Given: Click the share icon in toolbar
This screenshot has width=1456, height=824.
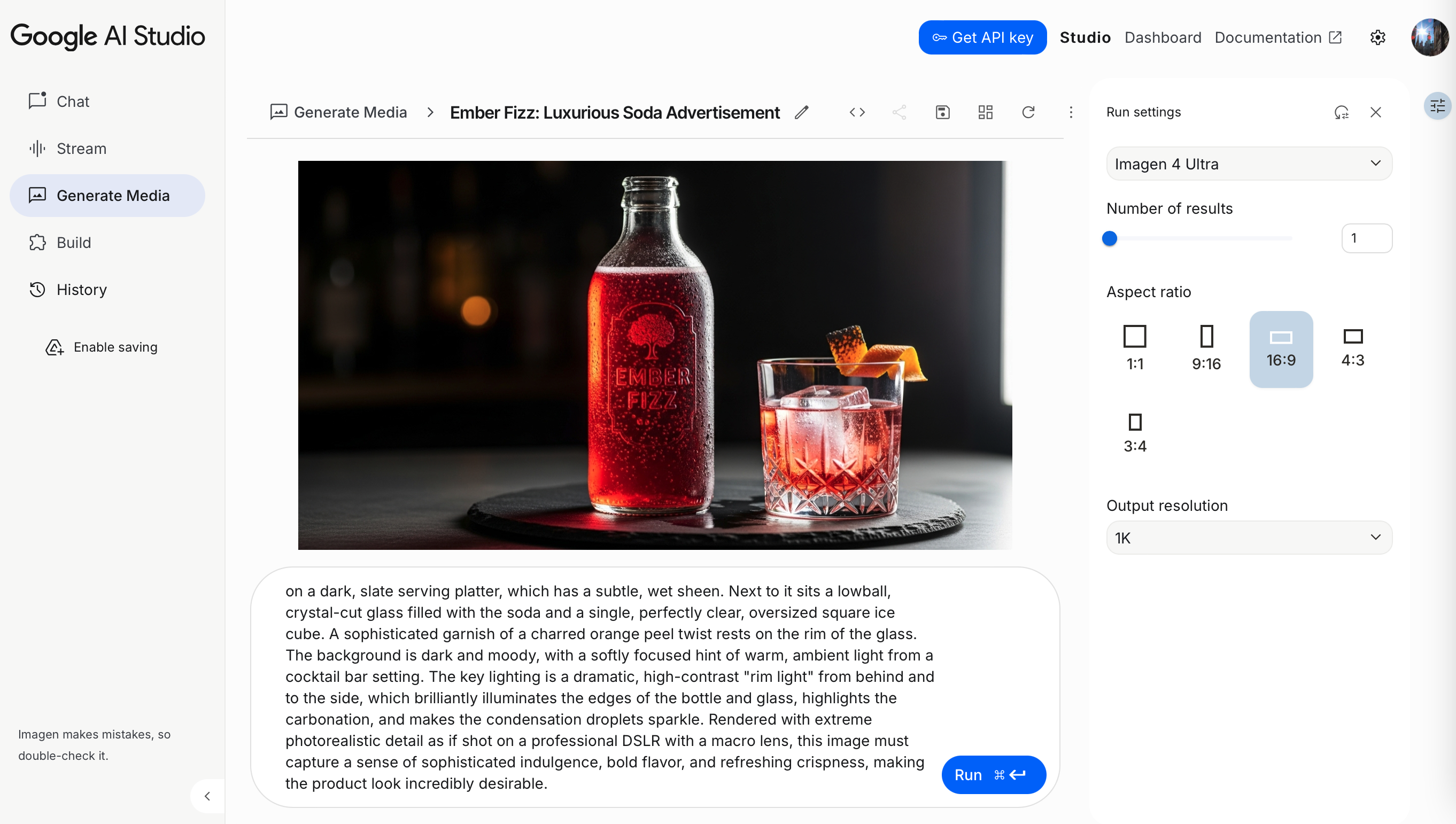Looking at the screenshot, I should coord(900,112).
